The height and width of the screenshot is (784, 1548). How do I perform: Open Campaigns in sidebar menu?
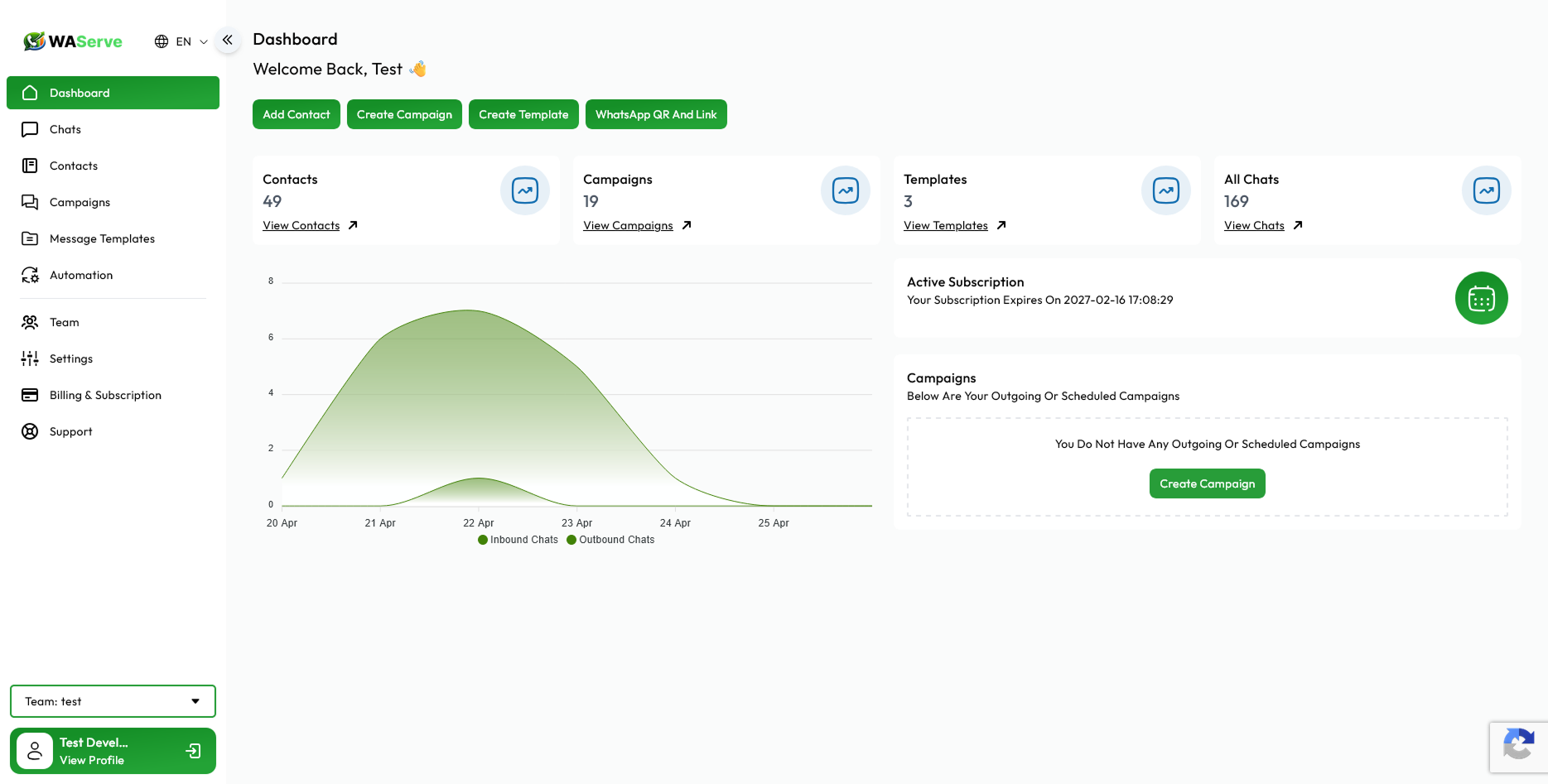(x=113, y=202)
